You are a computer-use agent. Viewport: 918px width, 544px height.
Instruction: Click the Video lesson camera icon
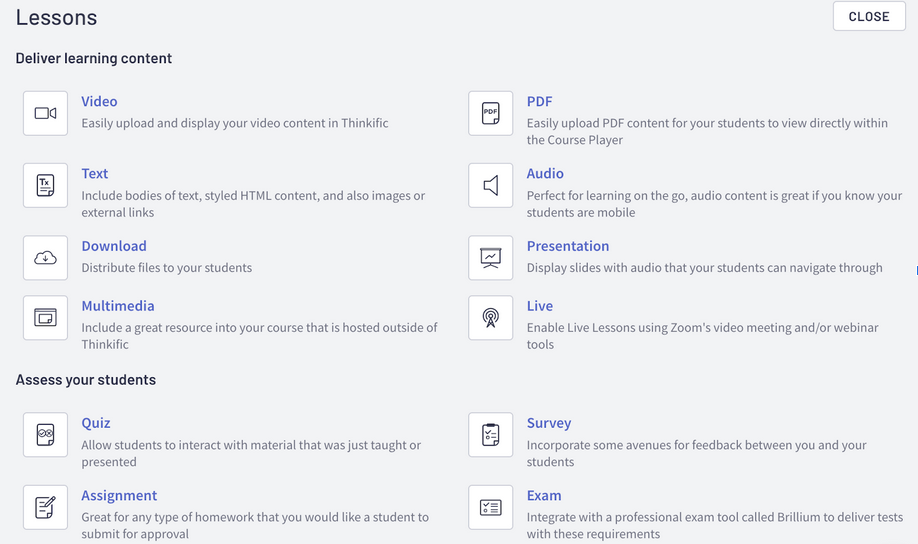[x=45, y=113]
